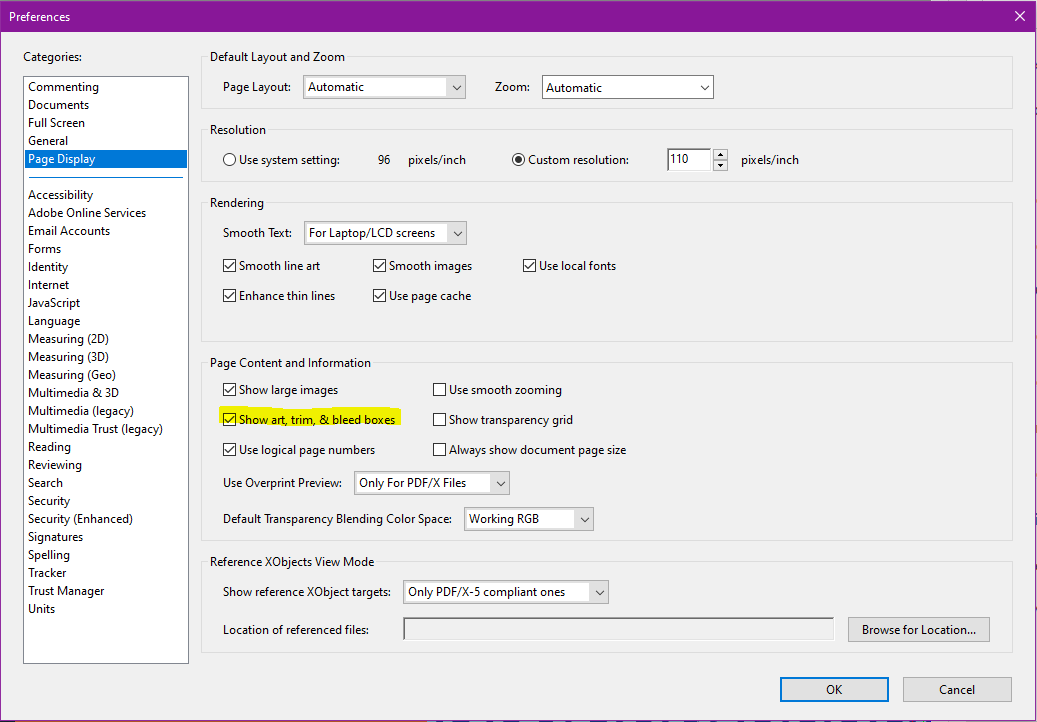Viewport: 1037px width, 722px height.
Task: Open the Search category
Action: click(45, 483)
